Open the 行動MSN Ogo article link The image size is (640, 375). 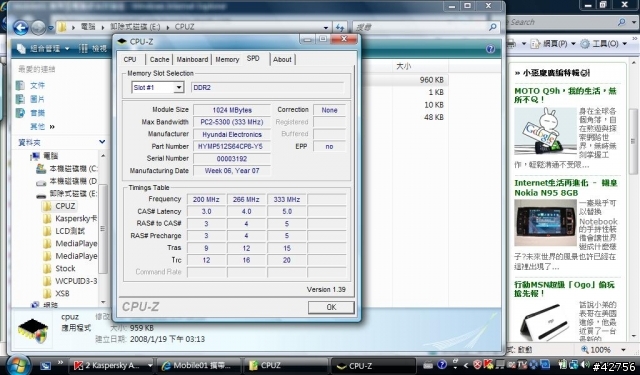point(564,289)
